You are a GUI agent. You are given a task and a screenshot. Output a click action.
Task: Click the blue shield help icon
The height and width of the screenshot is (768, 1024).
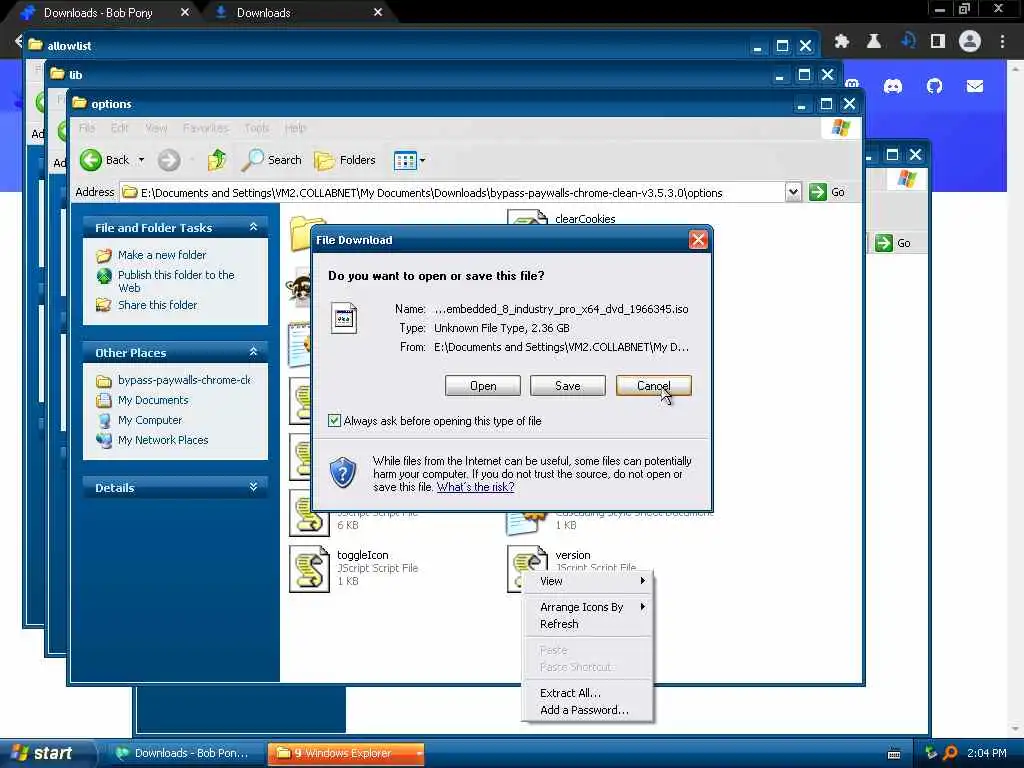pos(342,473)
